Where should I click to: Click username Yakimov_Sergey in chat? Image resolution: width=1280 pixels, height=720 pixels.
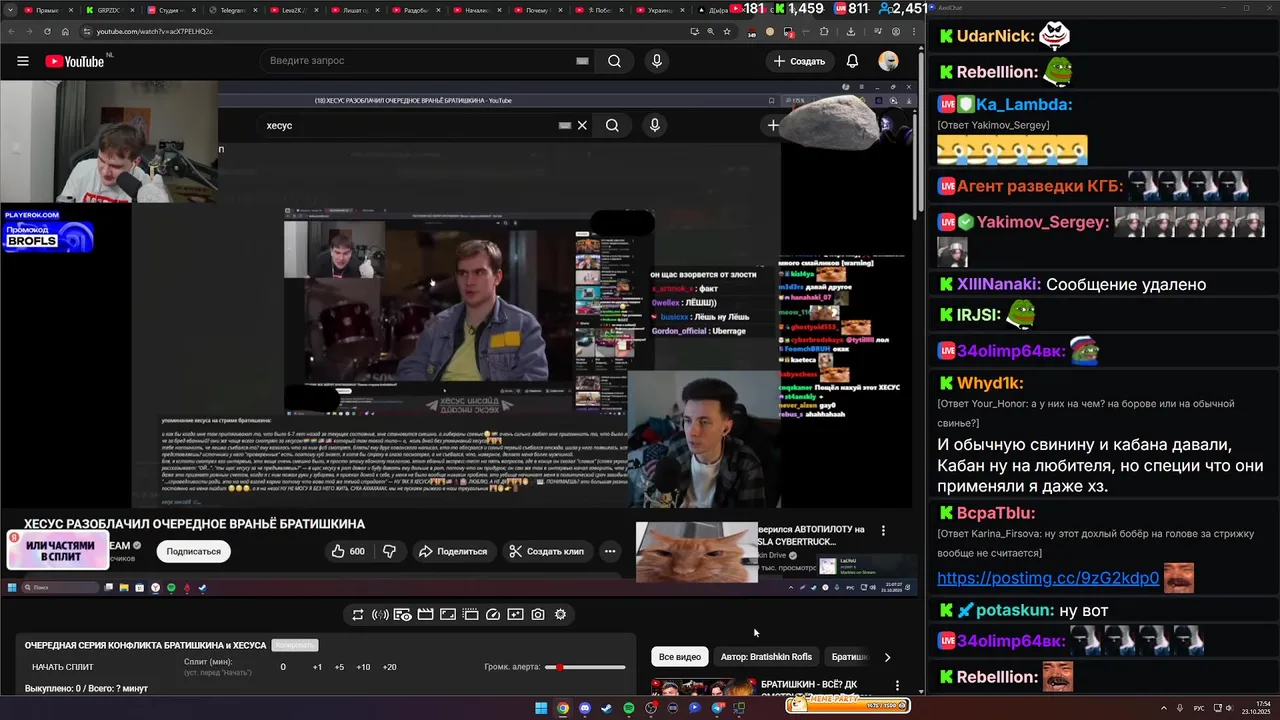(x=1040, y=222)
